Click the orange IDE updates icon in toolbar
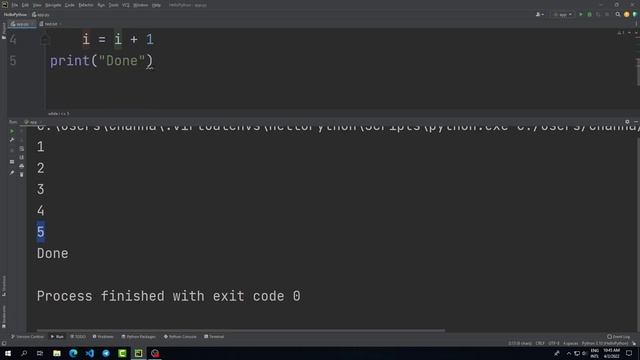The height and width of the screenshot is (360, 640). click(627, 14)
